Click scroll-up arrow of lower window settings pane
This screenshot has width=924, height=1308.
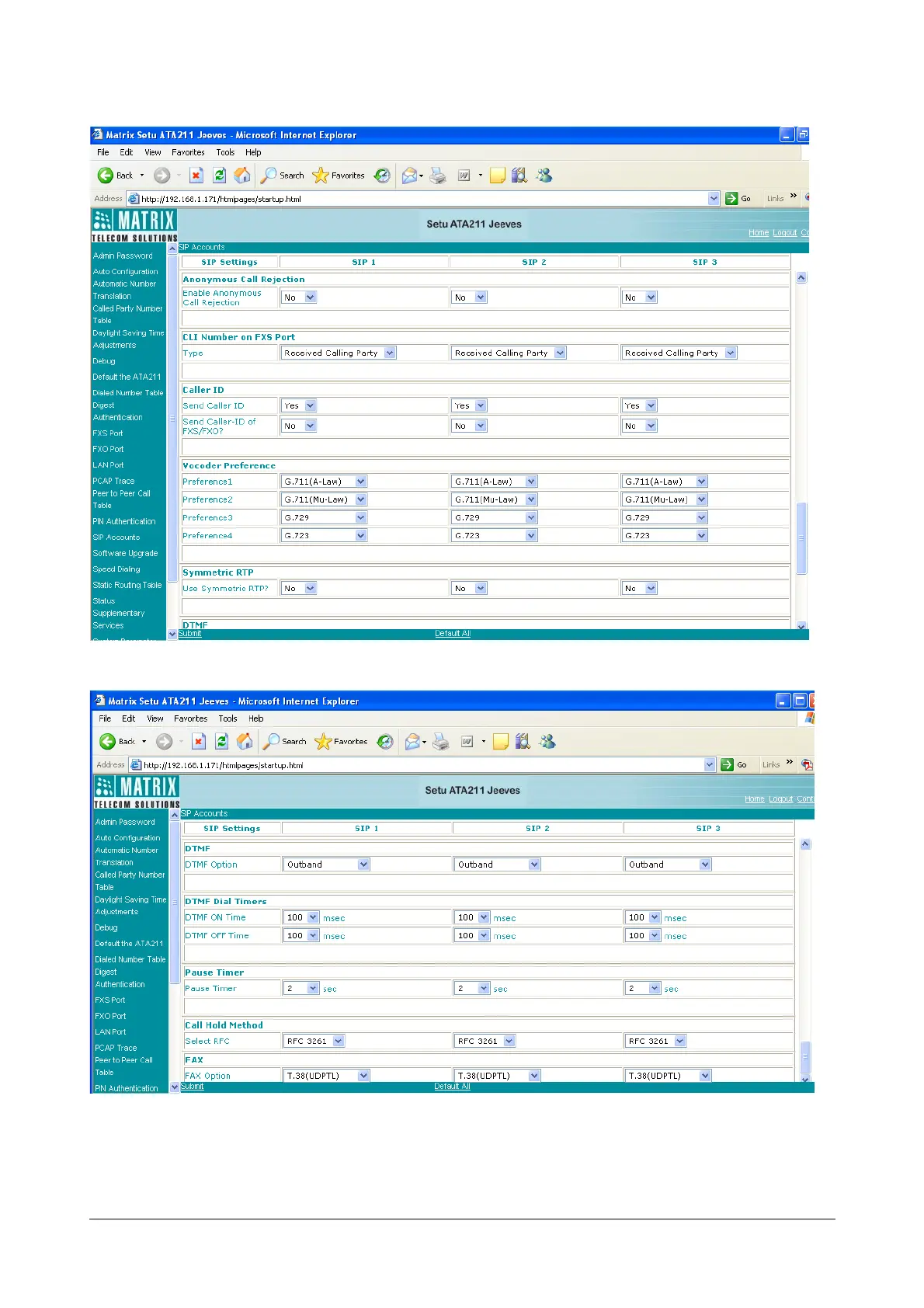805,844
